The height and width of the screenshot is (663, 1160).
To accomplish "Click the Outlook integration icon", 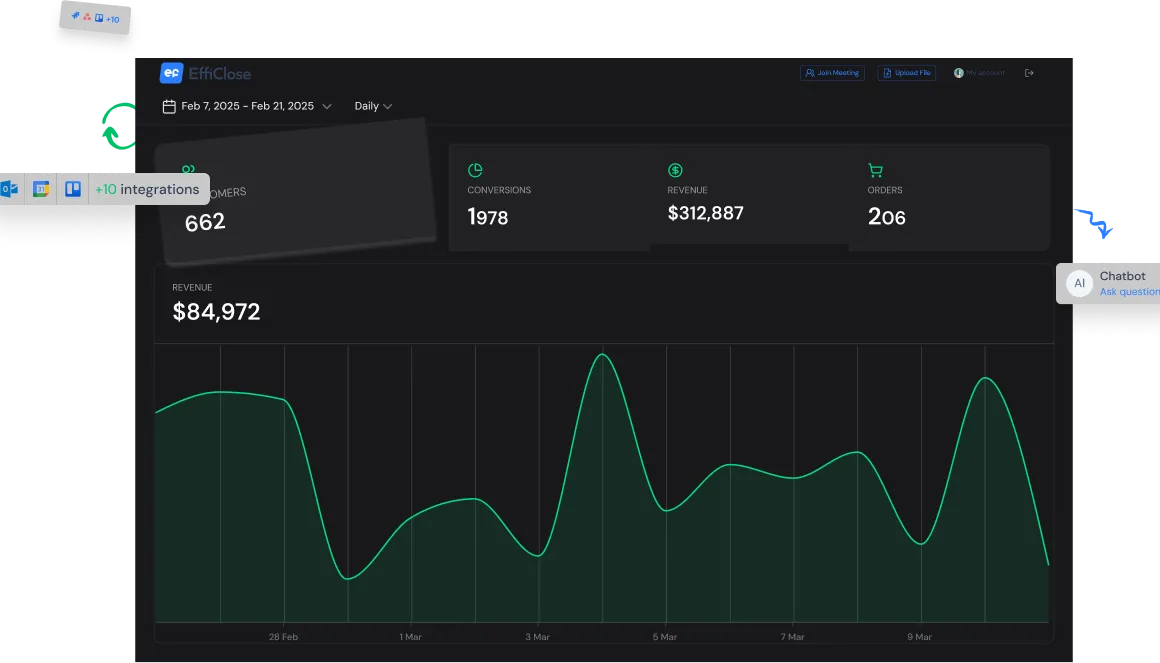I will coord(10,188).
